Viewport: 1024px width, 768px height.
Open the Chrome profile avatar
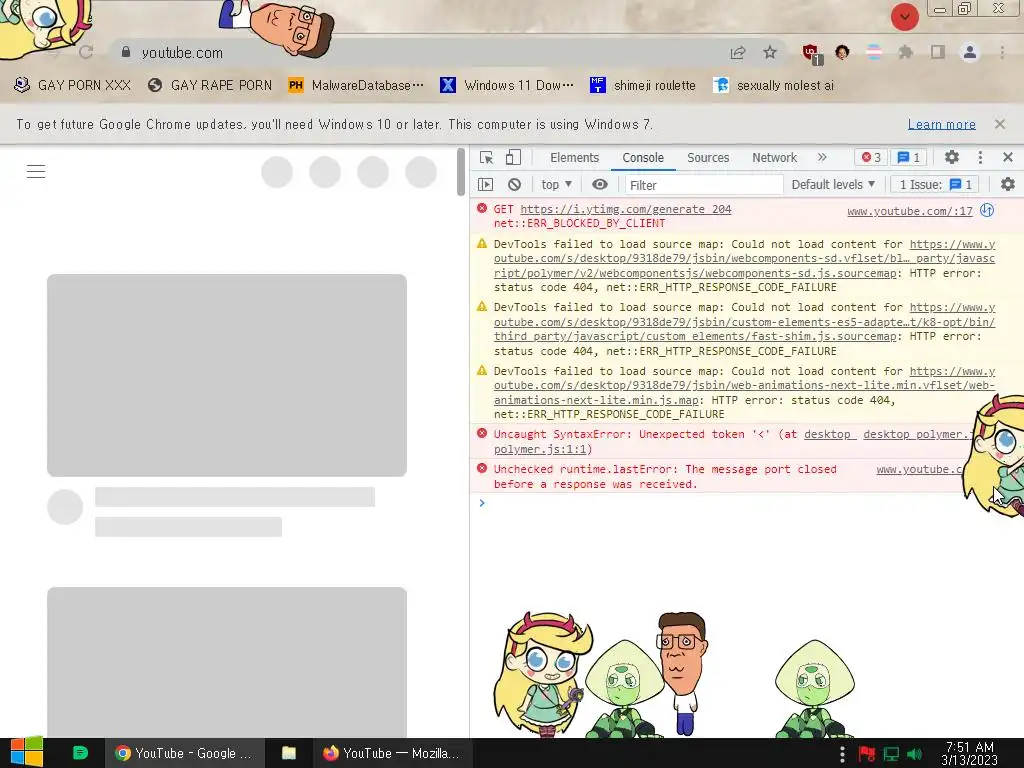click(x=970, y=52)
